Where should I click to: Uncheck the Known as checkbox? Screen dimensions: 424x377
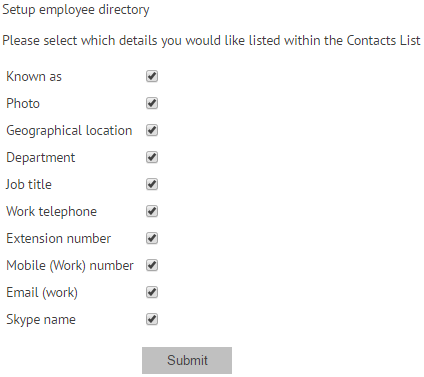[152, 76]
